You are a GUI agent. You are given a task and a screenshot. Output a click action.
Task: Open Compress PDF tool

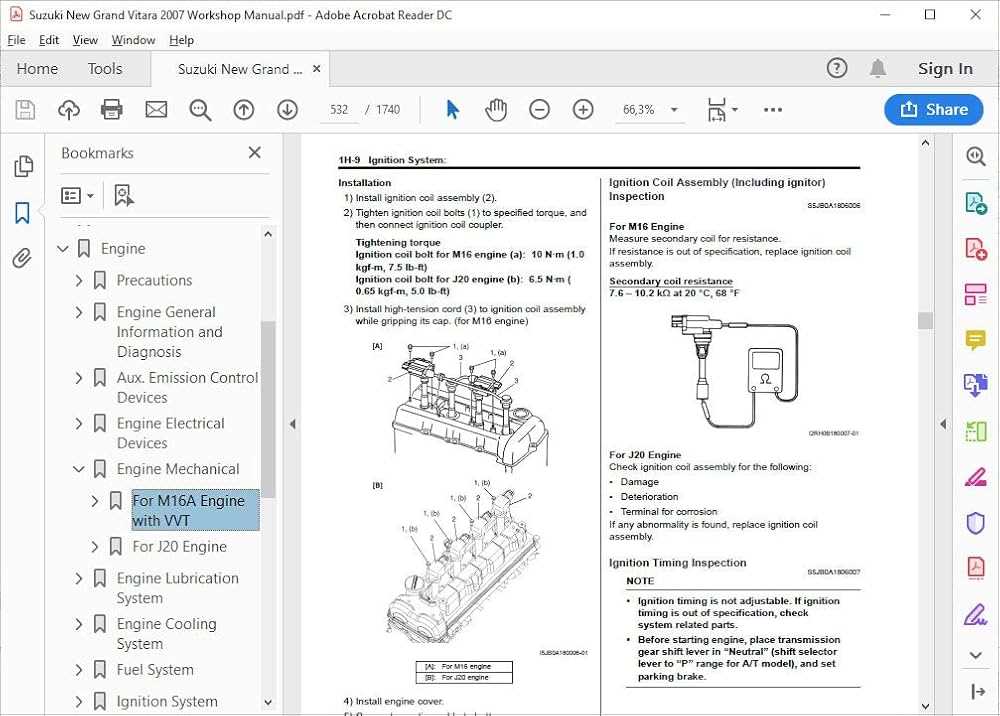976,568
